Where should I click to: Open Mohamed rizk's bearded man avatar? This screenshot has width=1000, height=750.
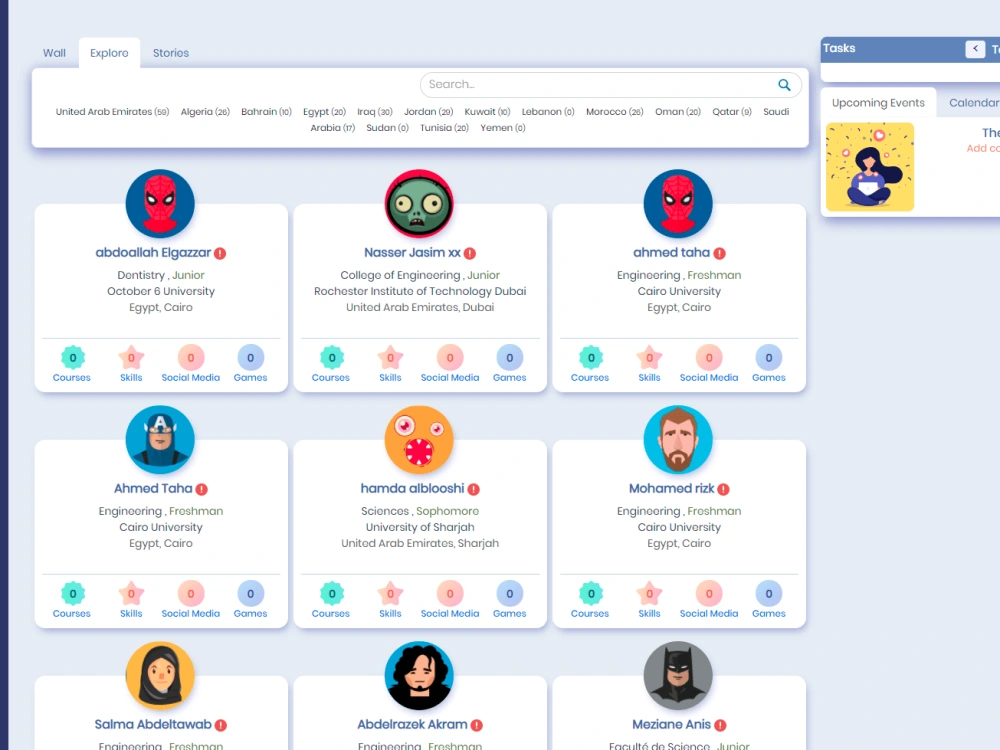(x=678, y=439)
